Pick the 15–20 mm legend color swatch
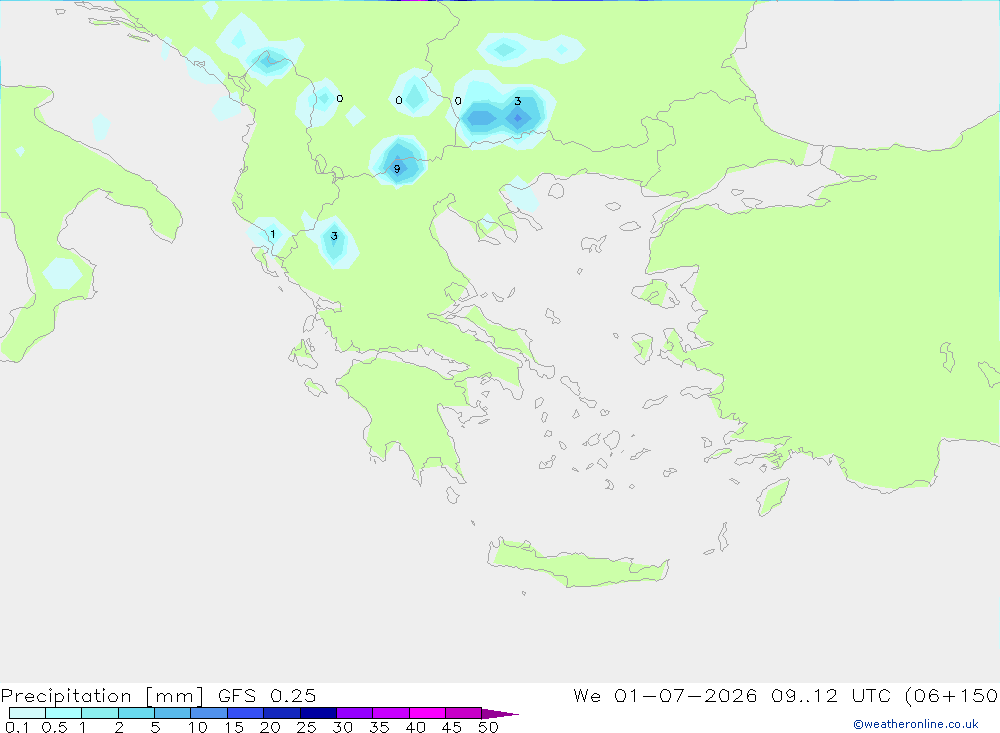Screen dimensions: 1000x733 [x=246, y=713]
